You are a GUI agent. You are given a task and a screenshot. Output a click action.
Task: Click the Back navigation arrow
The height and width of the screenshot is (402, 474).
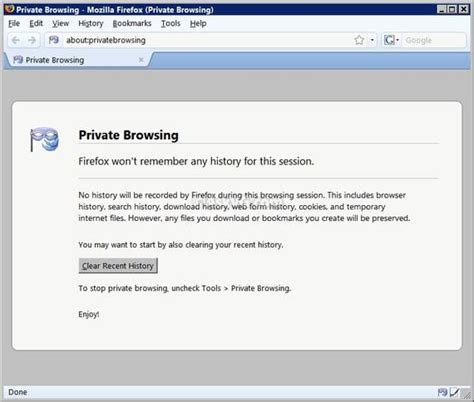click(16, 40)
